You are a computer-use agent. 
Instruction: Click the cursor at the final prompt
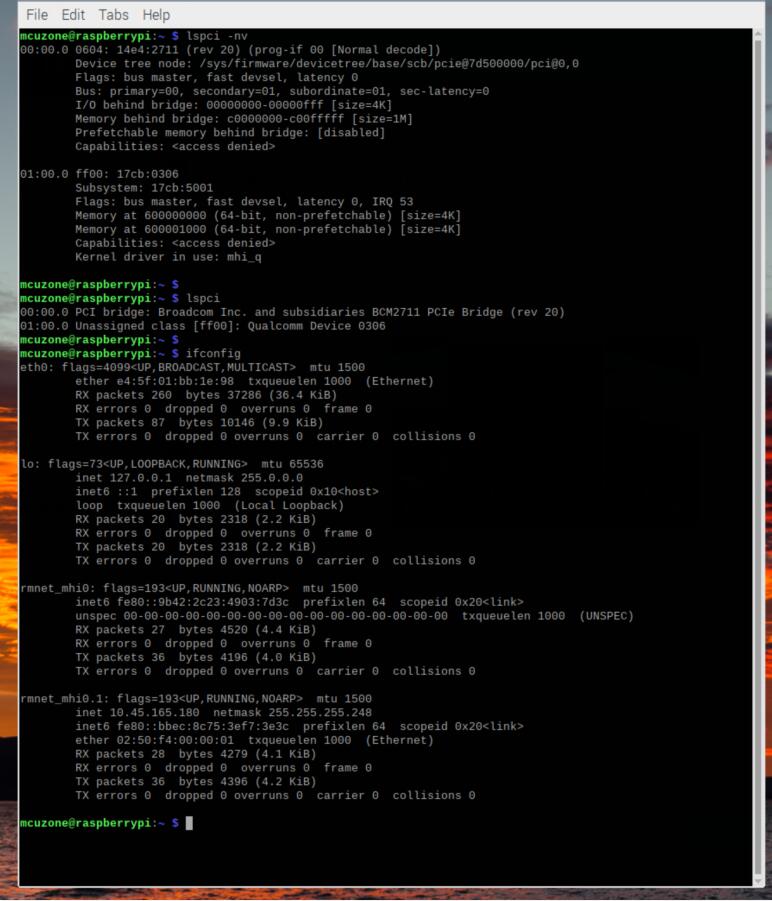click(189, 823)
